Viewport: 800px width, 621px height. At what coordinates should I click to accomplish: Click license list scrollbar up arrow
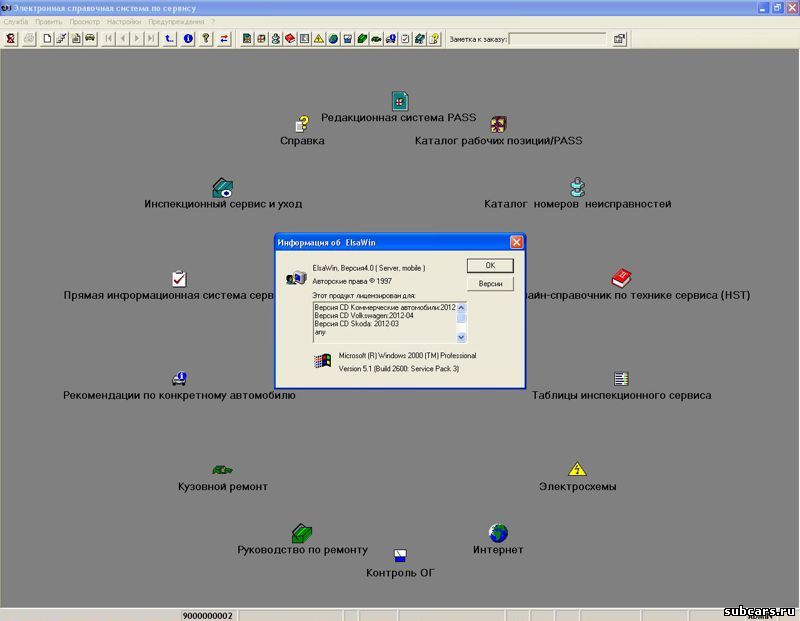tap(461, 308)
